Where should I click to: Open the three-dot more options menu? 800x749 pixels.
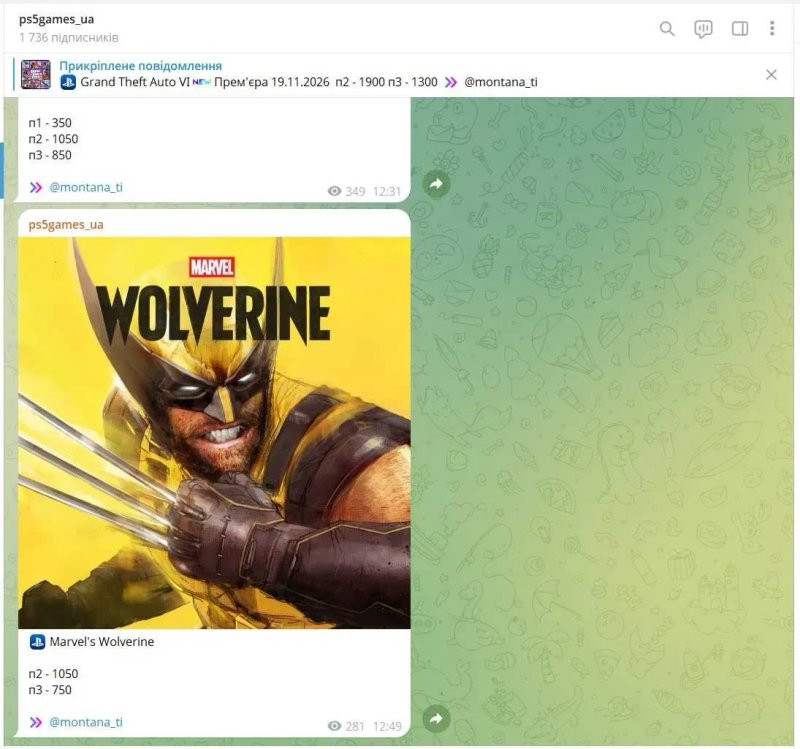[x=772, y=28]
